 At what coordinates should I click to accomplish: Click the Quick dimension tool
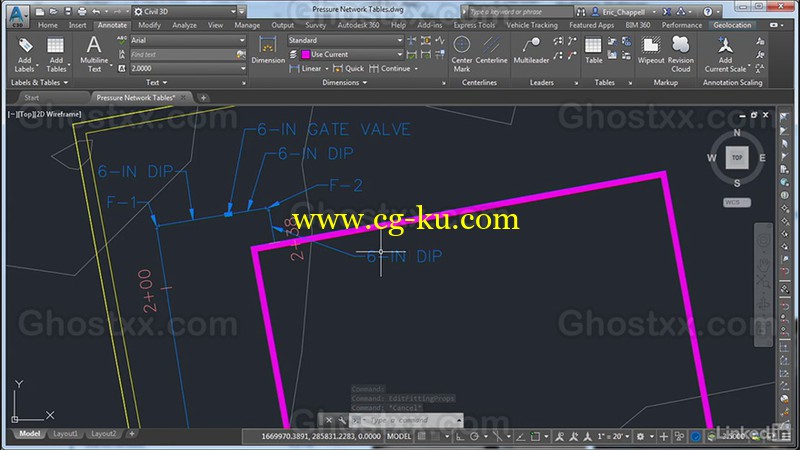tap(348, 68)
